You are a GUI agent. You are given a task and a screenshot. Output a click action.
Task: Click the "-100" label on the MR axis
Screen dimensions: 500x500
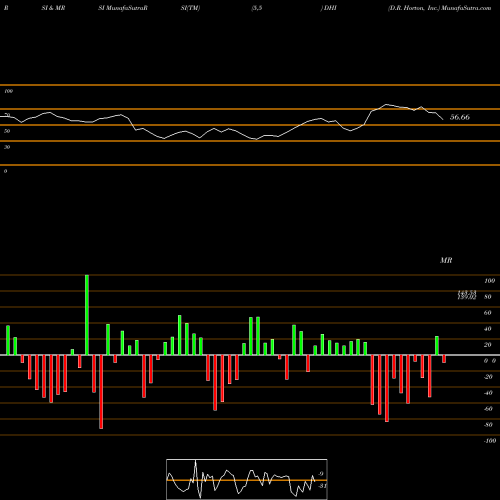[490, 441]
